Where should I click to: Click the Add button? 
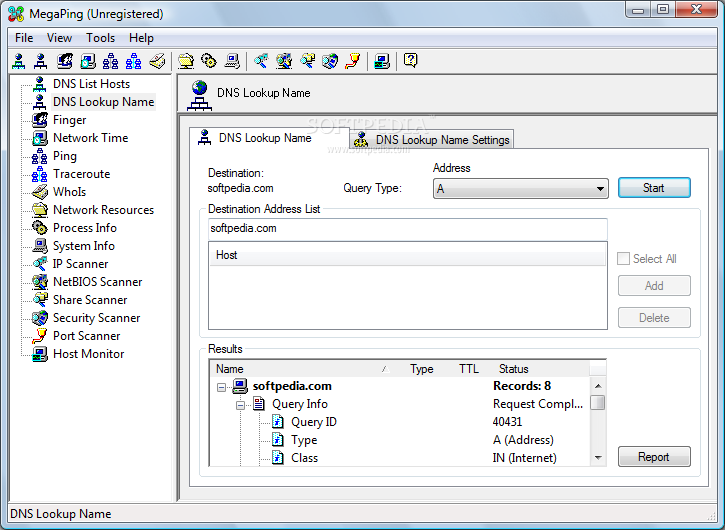(654, 286)
